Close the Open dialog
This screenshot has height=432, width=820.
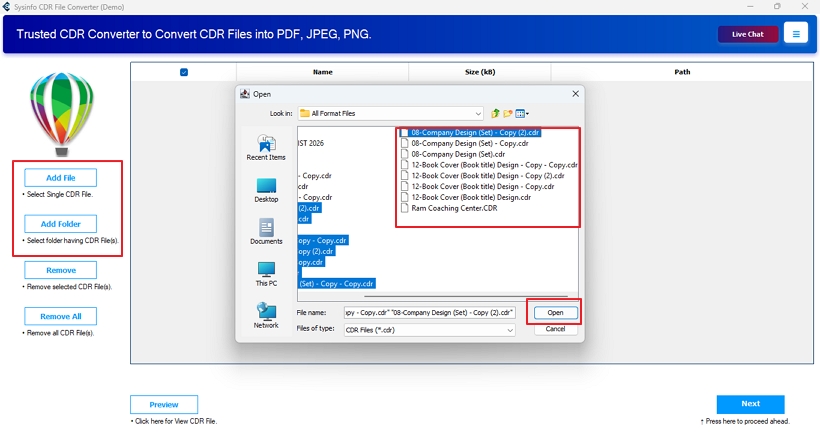tap(575, 94)
